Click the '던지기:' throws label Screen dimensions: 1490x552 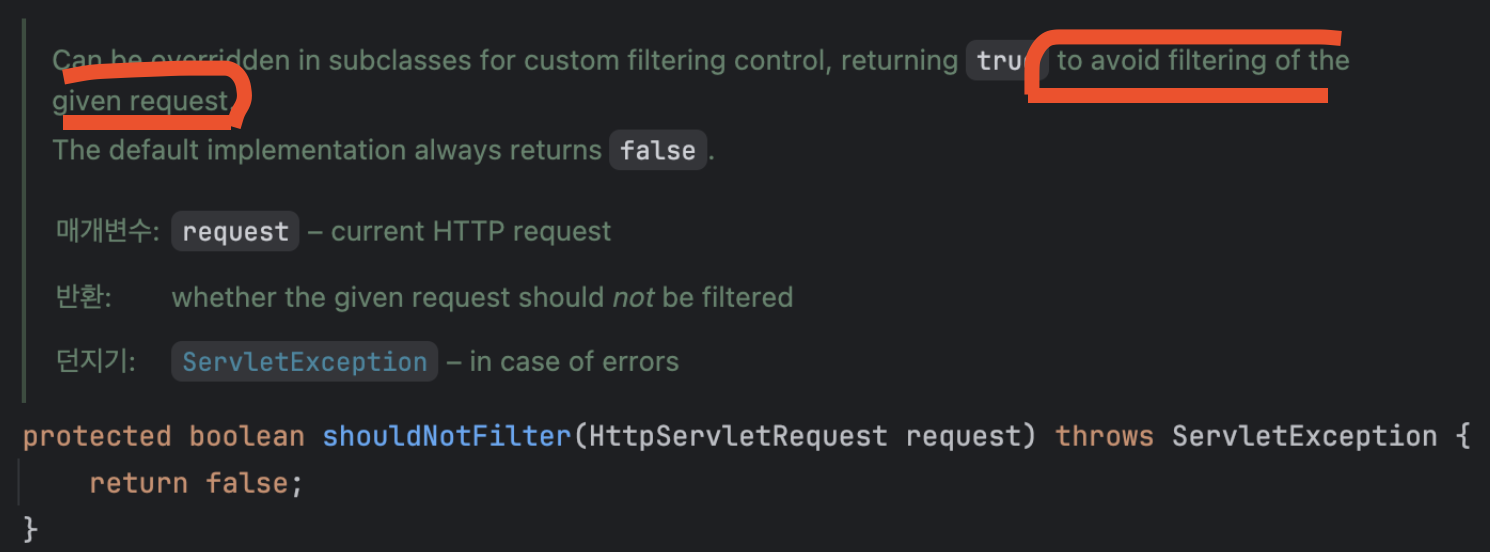point(96,361)
